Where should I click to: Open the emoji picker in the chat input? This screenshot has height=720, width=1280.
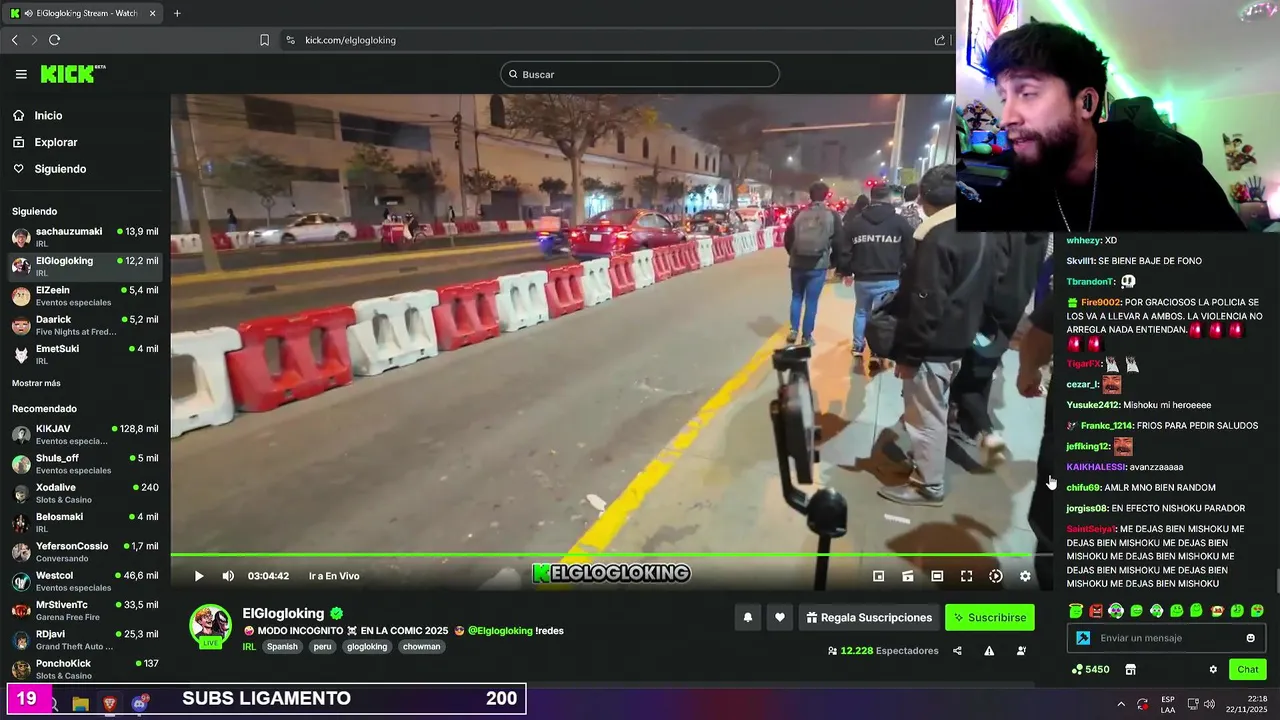(x=1250, y=638)
